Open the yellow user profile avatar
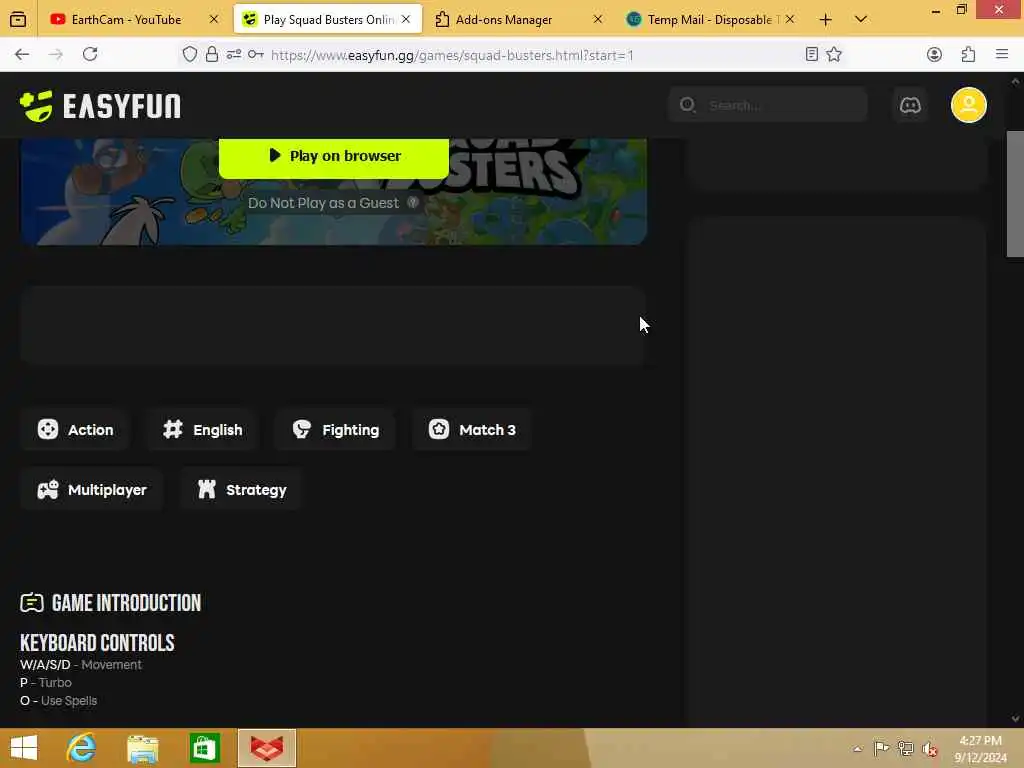1024x768 pixels. click(x=968, y=104)
